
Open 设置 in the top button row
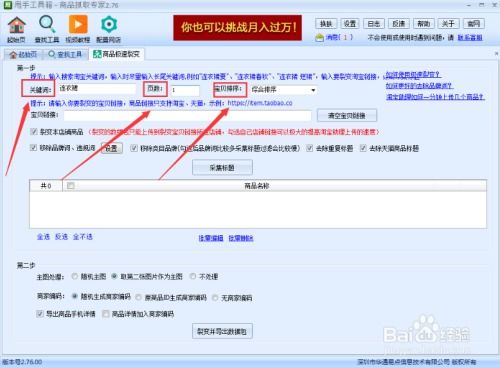[350, 24]
